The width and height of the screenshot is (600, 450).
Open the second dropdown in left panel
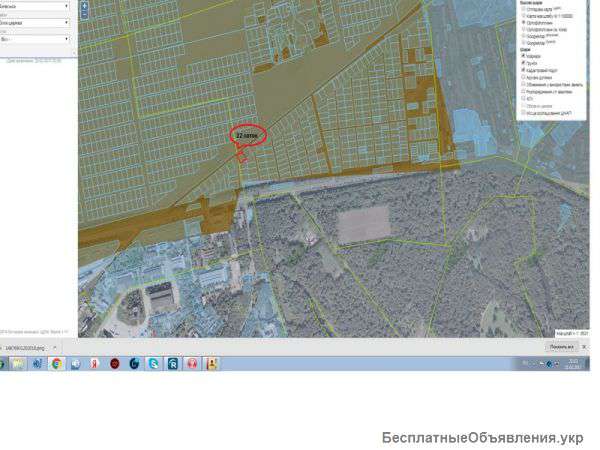(36, 22)
